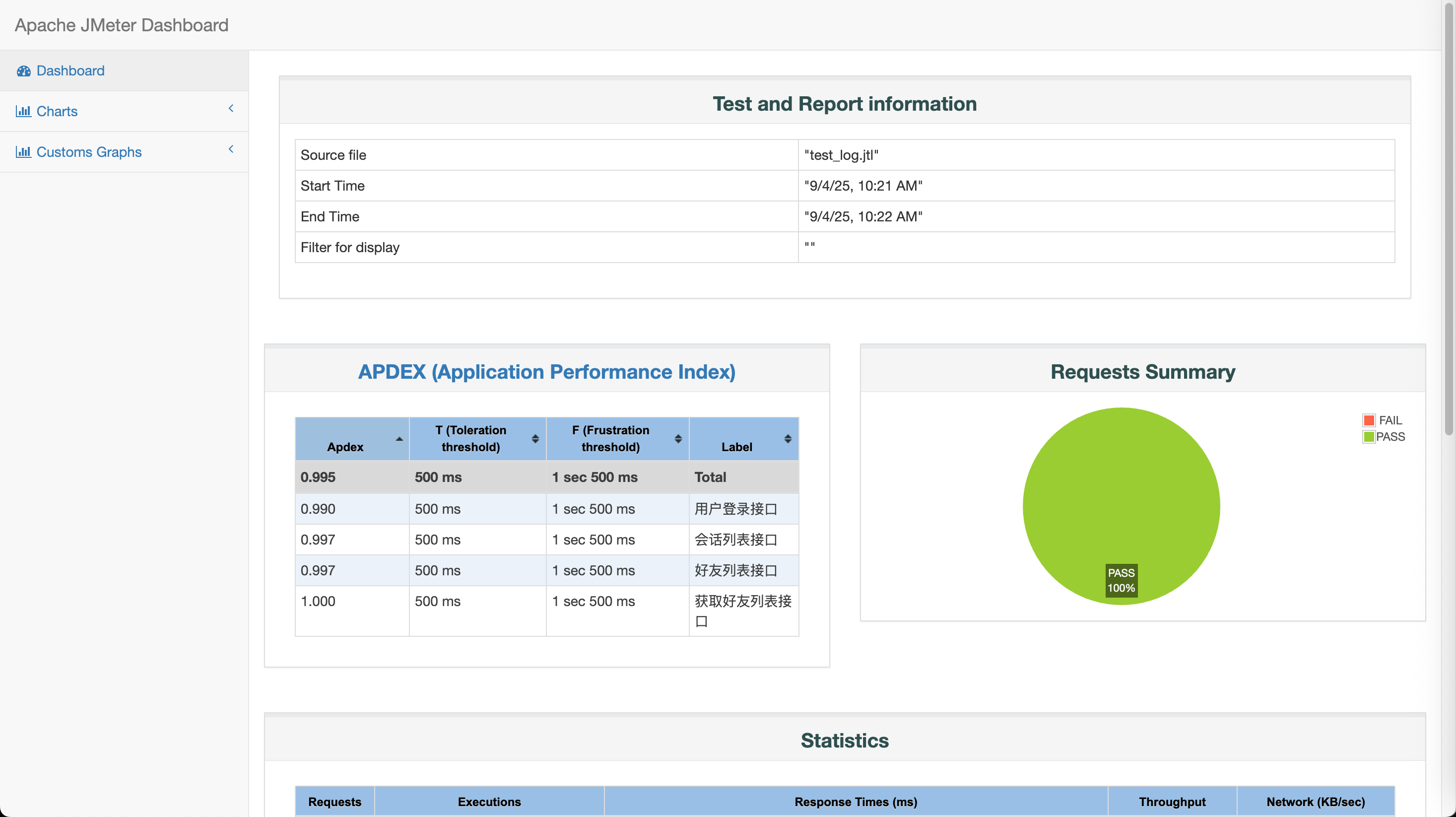1456x817 pixels.
Task: Click the Apache JMeter Dashboard title link
Action: (x=122, y=25)
